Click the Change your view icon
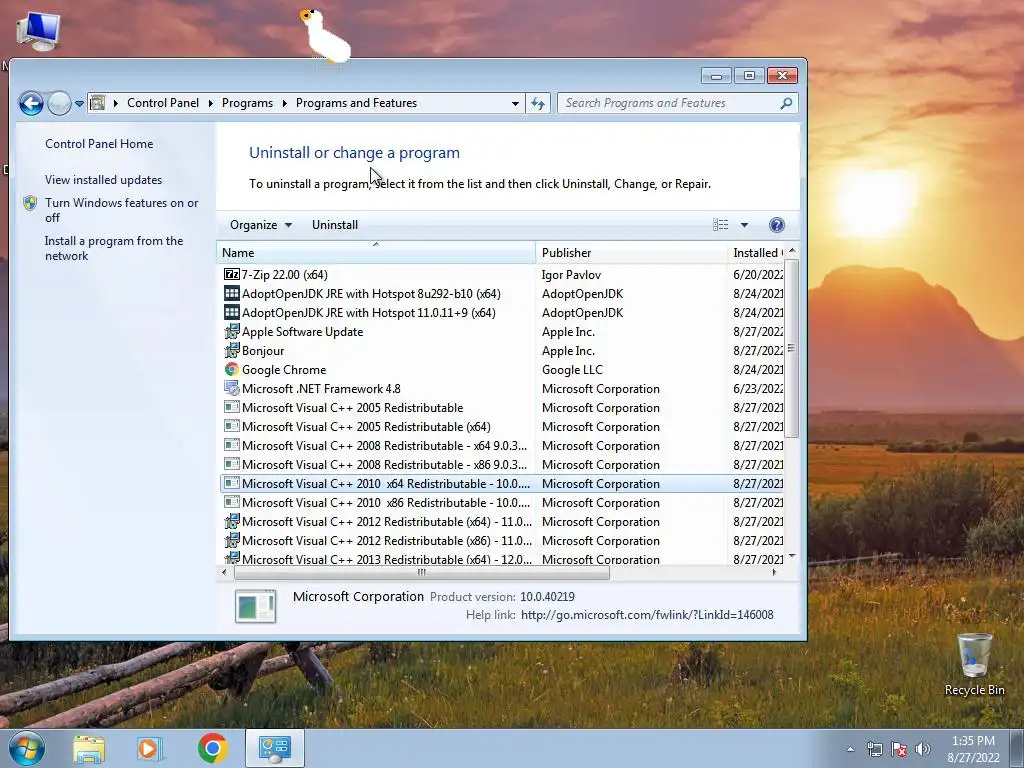Screen dimensions: 1024x768 [720, 225]
